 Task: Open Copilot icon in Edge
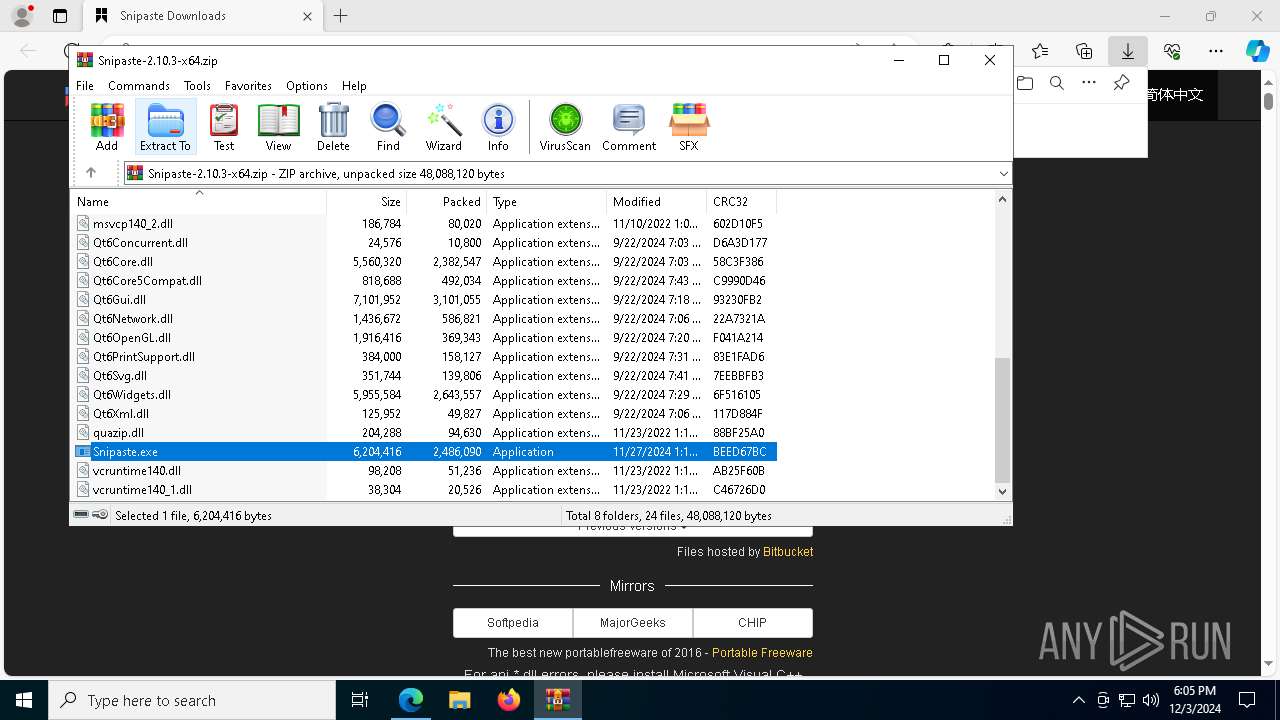pyautogui.click(x=1257, y=51)
